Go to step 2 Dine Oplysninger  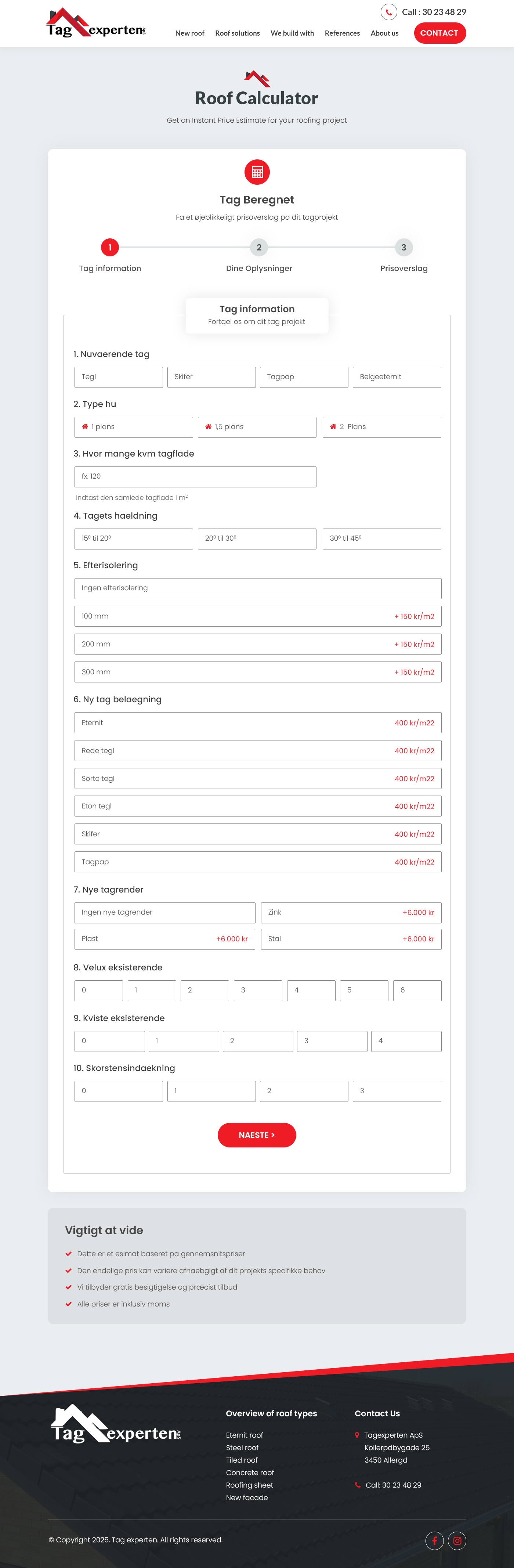pyautogui.click(x=259, y=248)
